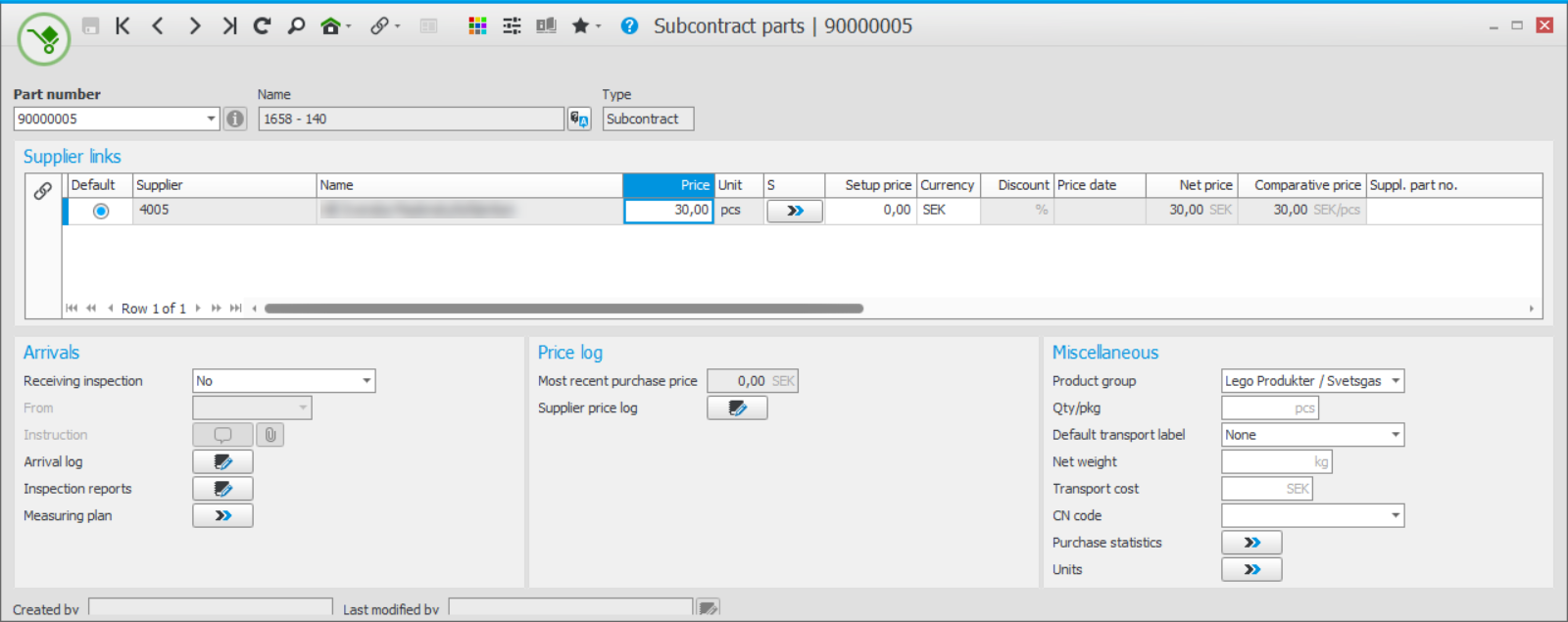Image resolution: width=1568 pixels, height=622 pixels.
Task: Click the translate icon beside Name field
Action: pyautogui.click(x=579, y=119)
